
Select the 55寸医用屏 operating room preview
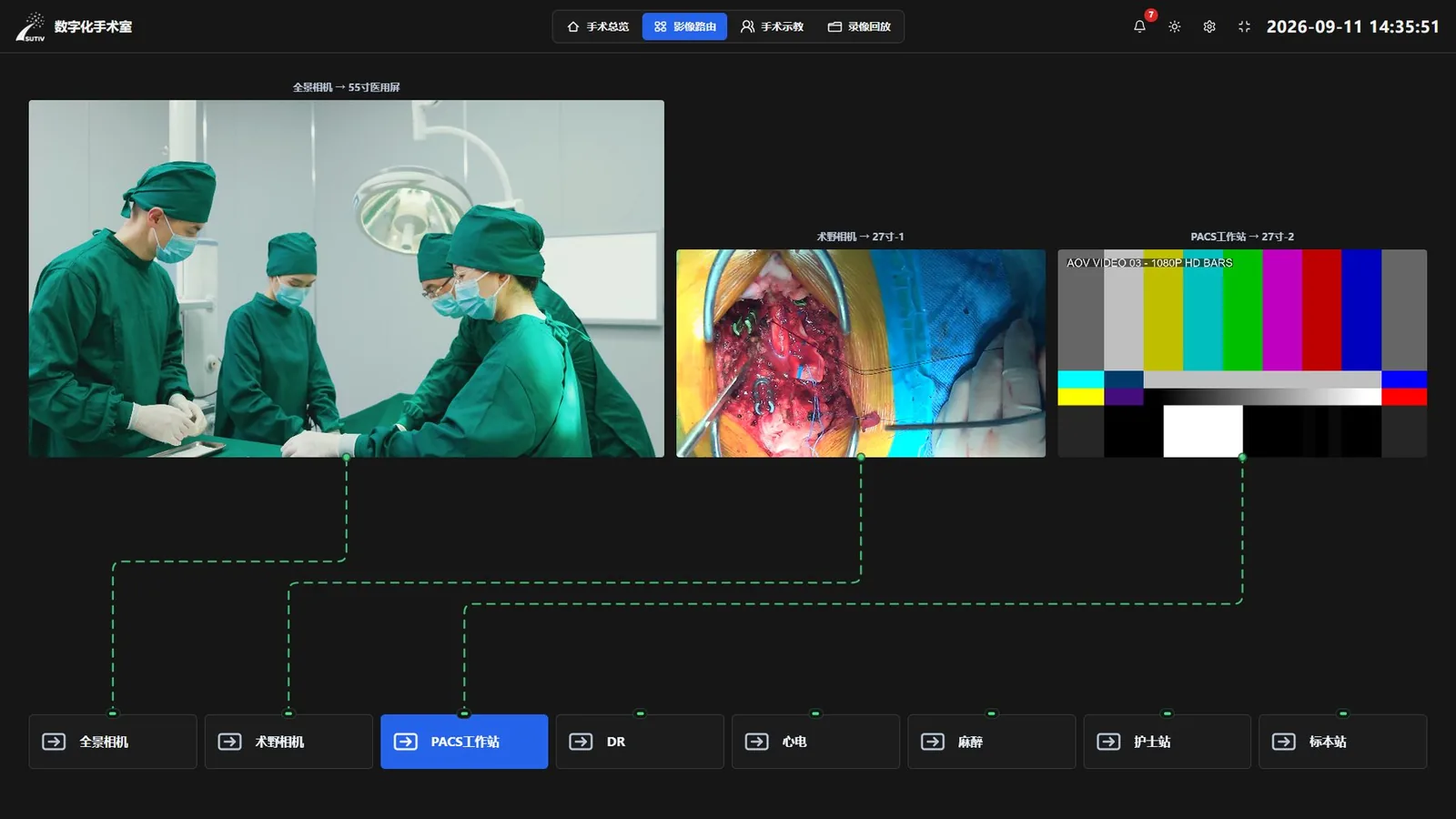pyautogui.click(x=347, y=278)
